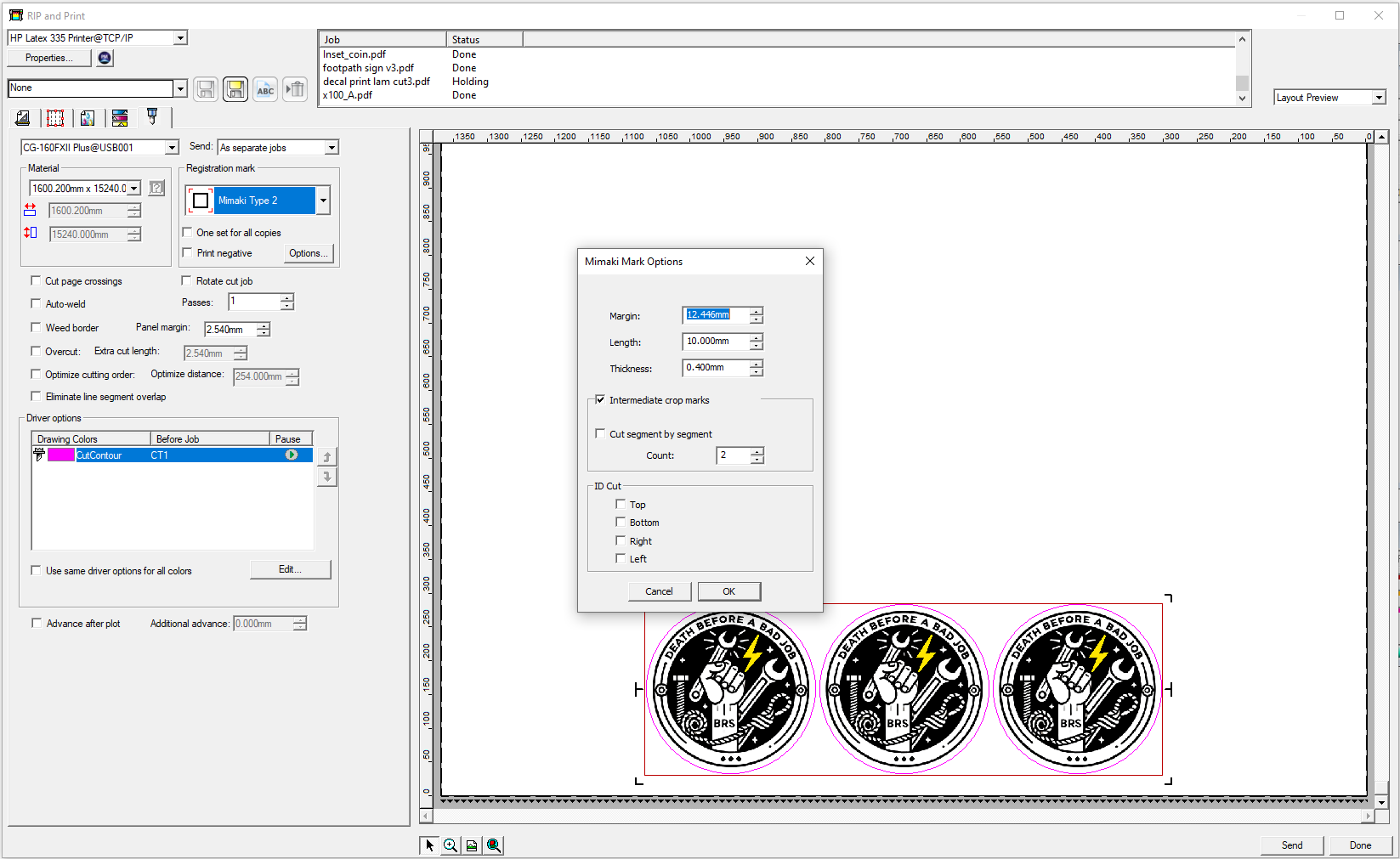Click the green pause indicator in CutContour row
This screenshot has width=1400, height=859.
click(292, 455)
